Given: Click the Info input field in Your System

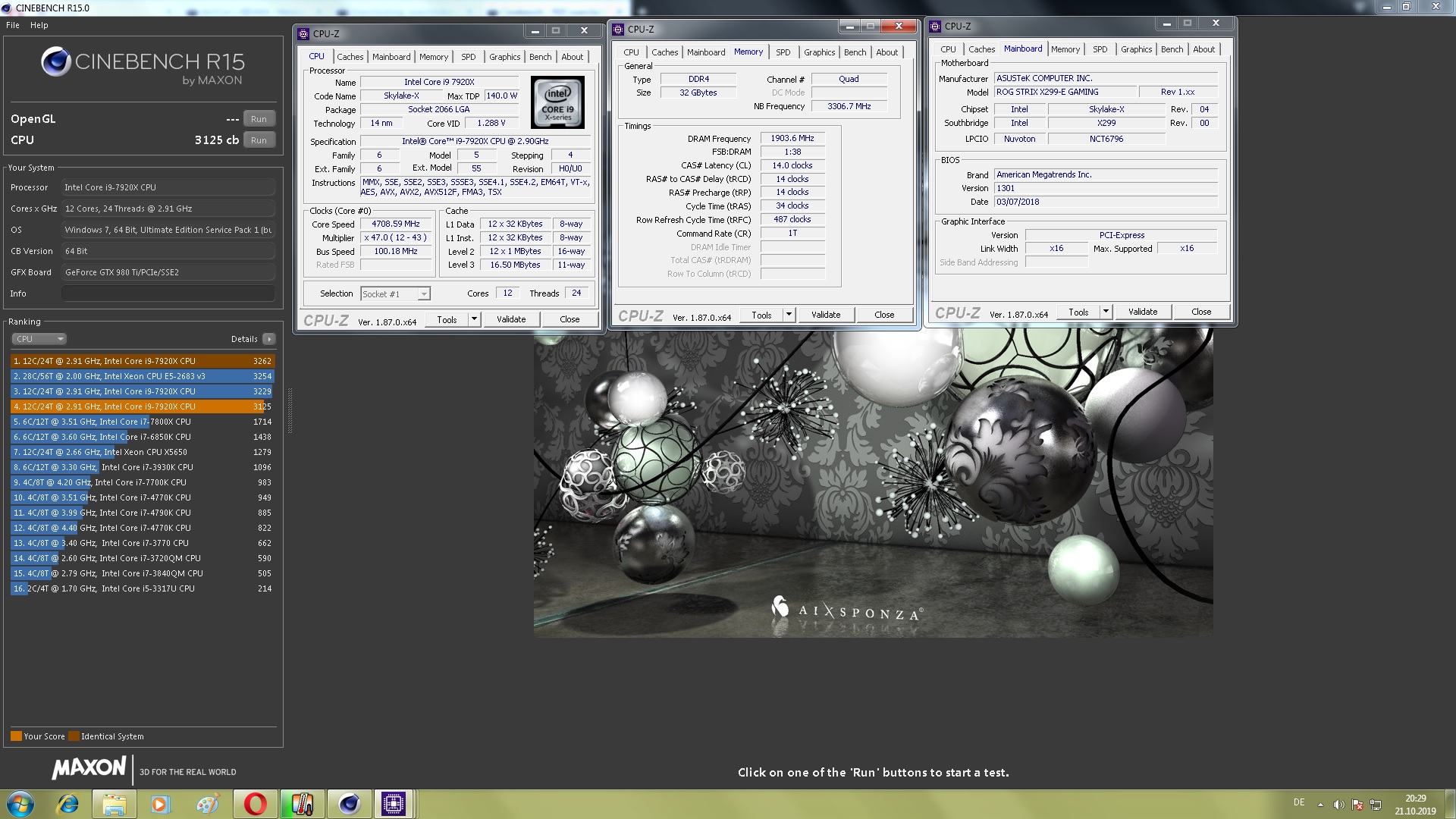Looking at the screenshot, I should 168,293.
